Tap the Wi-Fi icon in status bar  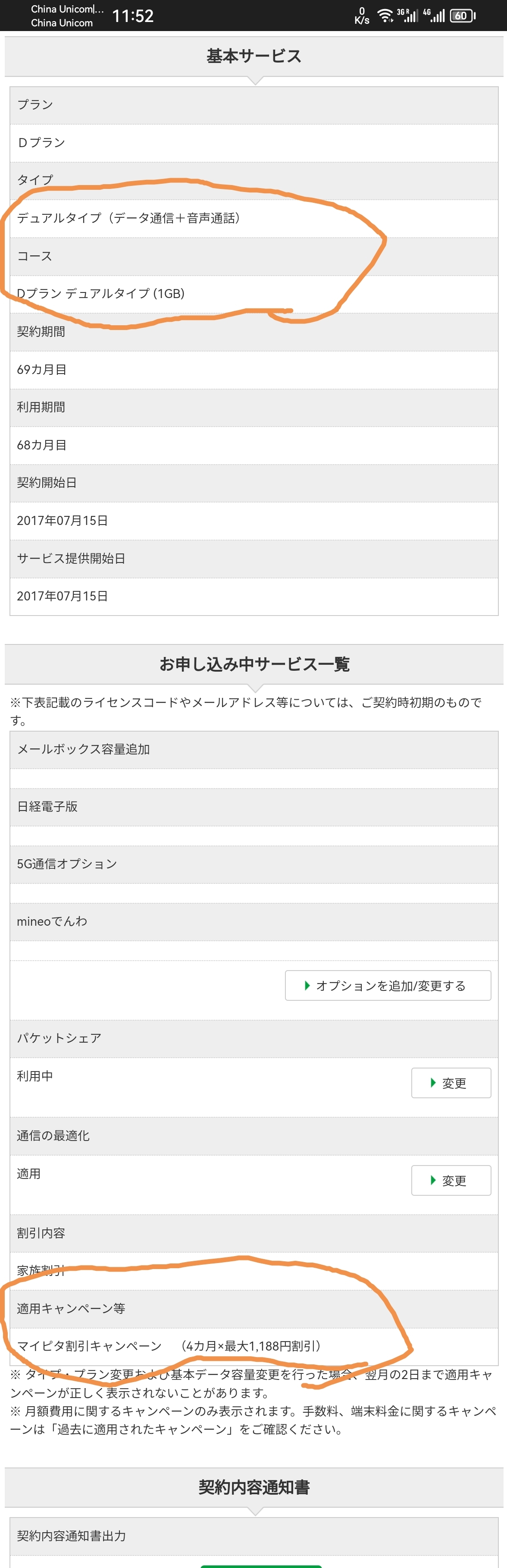[385, 15]
